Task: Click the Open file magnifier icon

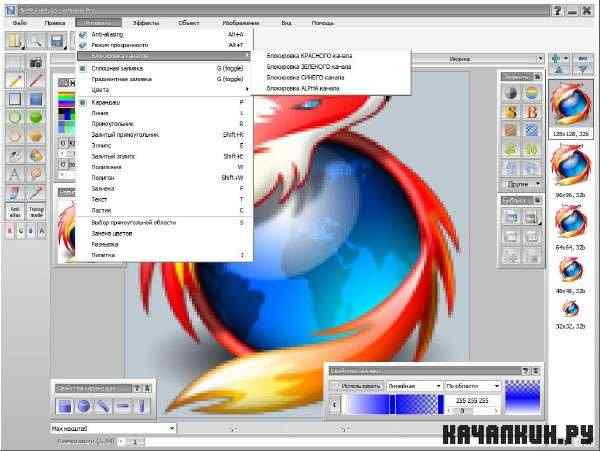Action: [36, 41]
